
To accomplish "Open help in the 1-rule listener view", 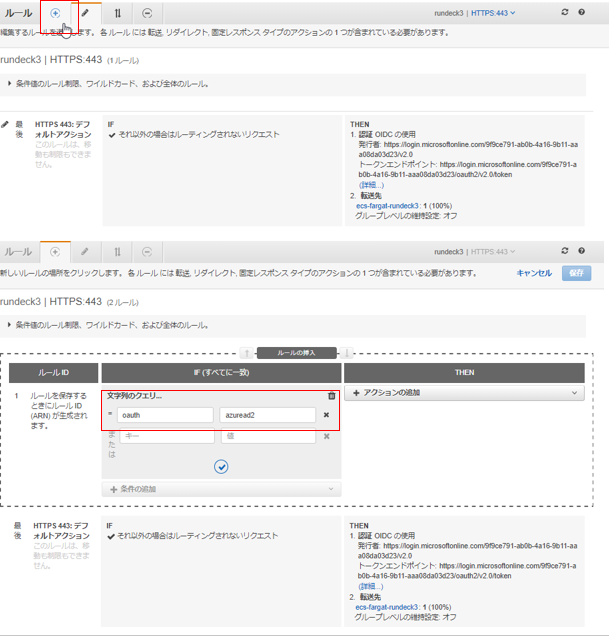I will (x=581, y=12).
